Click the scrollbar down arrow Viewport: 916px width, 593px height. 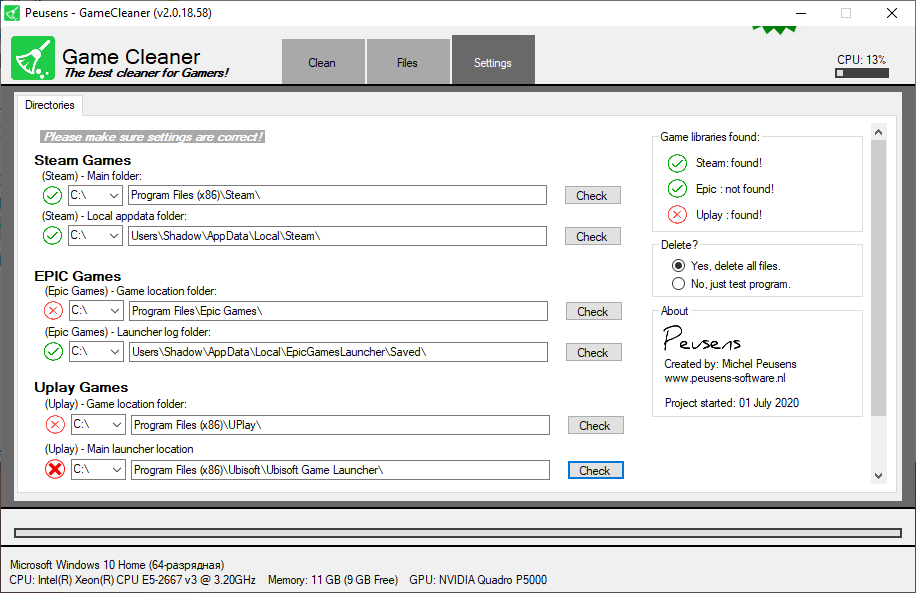coord(878,476)
